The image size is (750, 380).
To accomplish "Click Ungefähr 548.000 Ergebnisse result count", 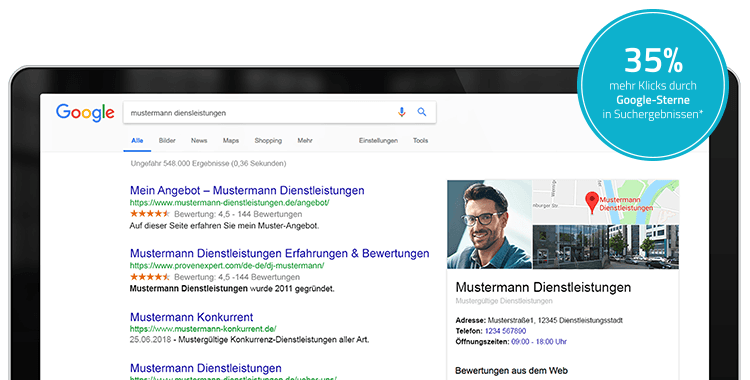I will [208, 163].
